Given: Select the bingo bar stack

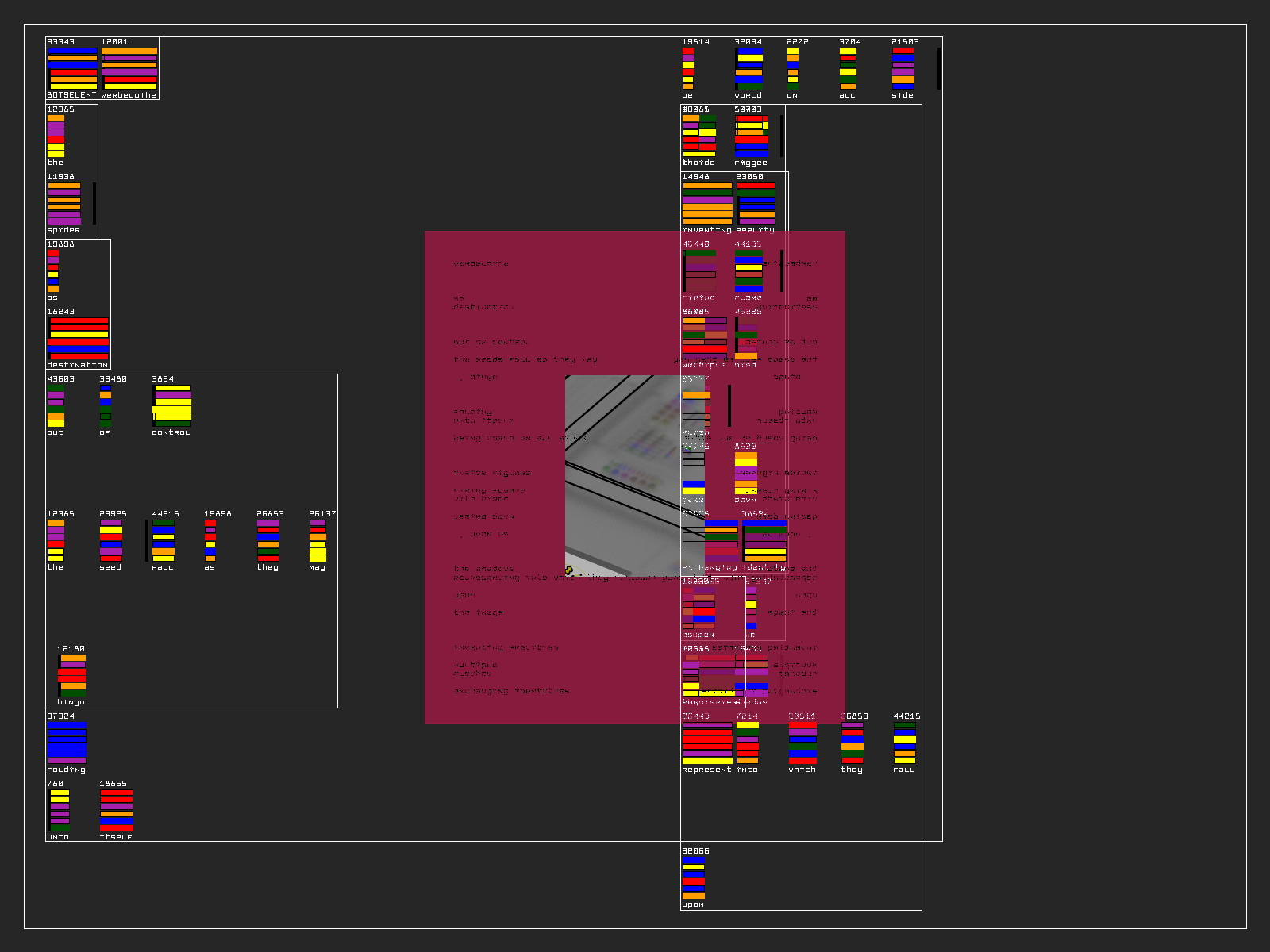Looking at the screenshot, I should (72, 675).
